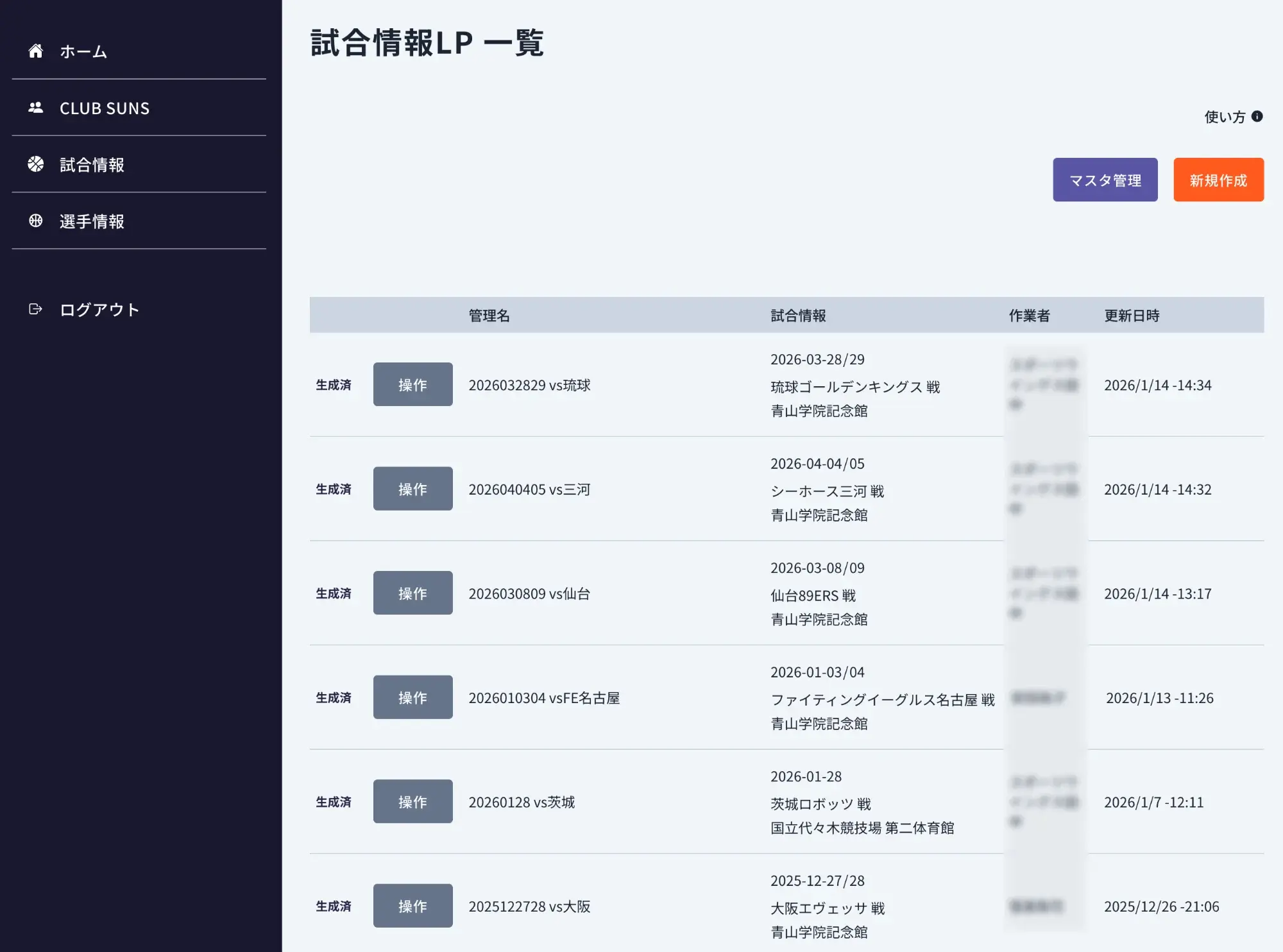Click the ログアウト logout icon

pos(35,309)
